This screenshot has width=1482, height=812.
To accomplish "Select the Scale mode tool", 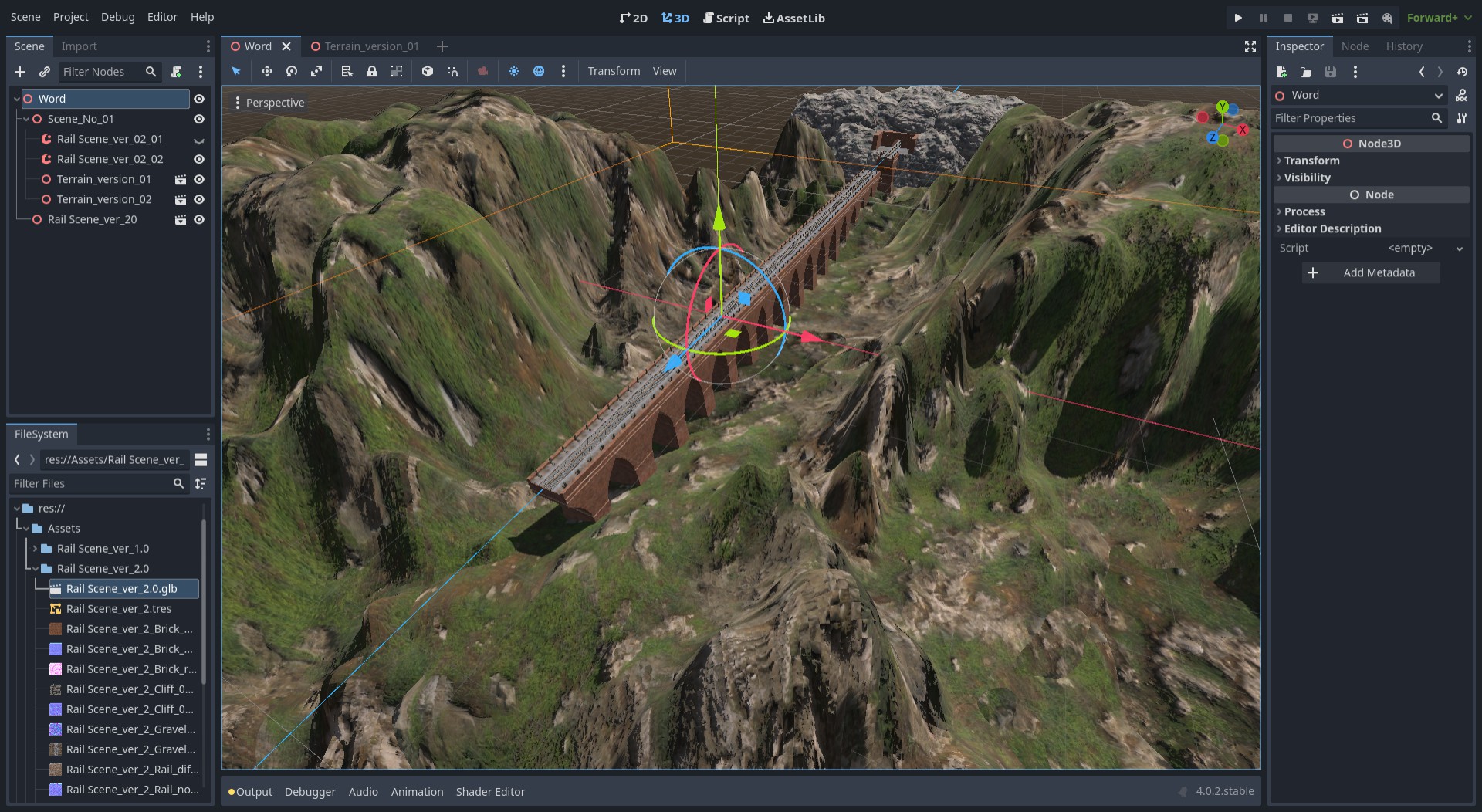I will [316, 71].
